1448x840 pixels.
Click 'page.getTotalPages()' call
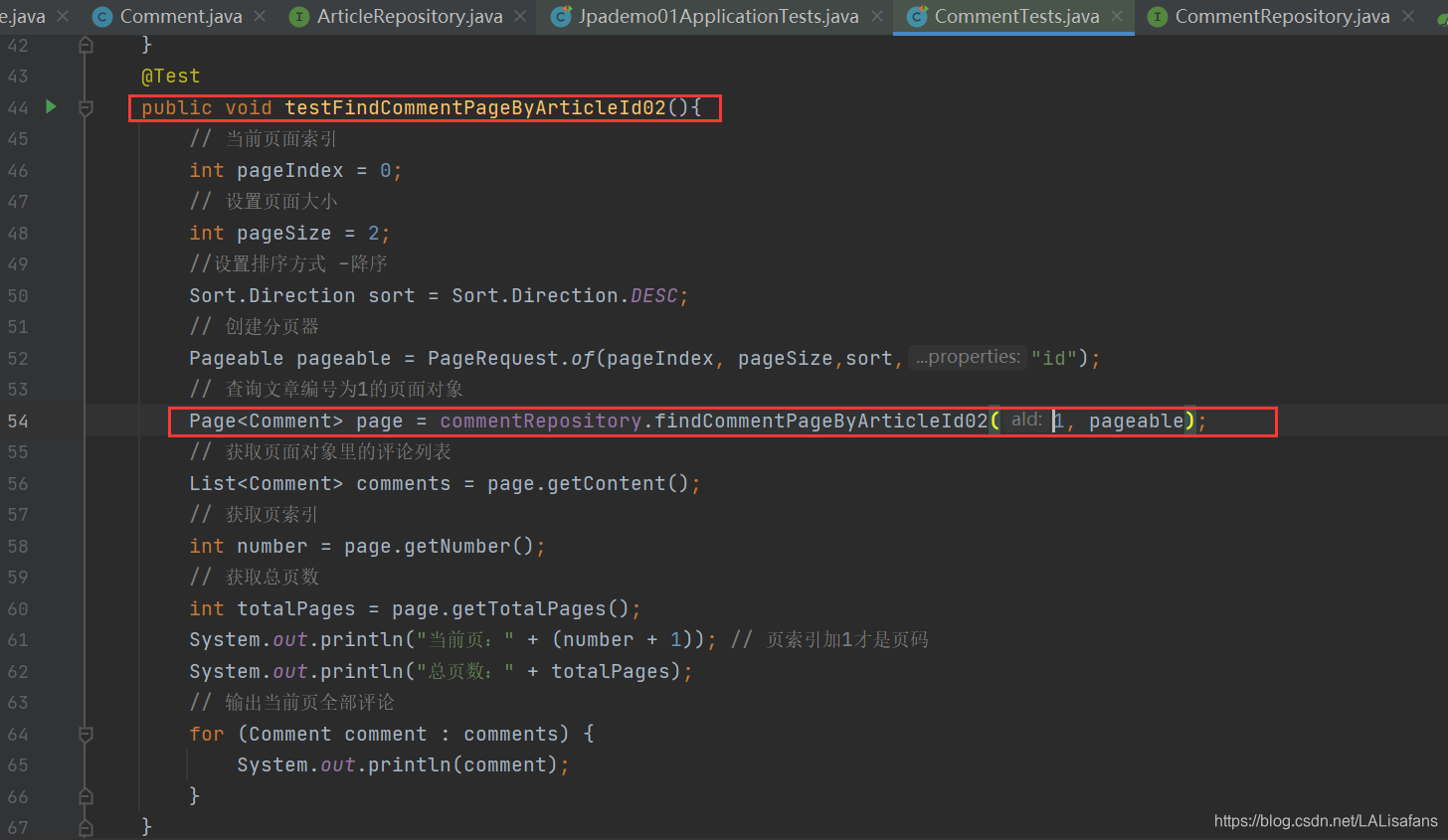510,608
